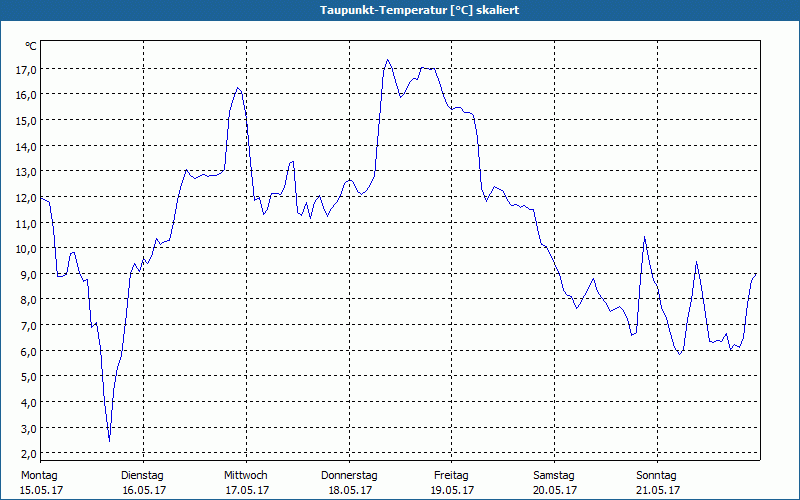Click the date 15.05.17
800x500 pixels.
41,490
